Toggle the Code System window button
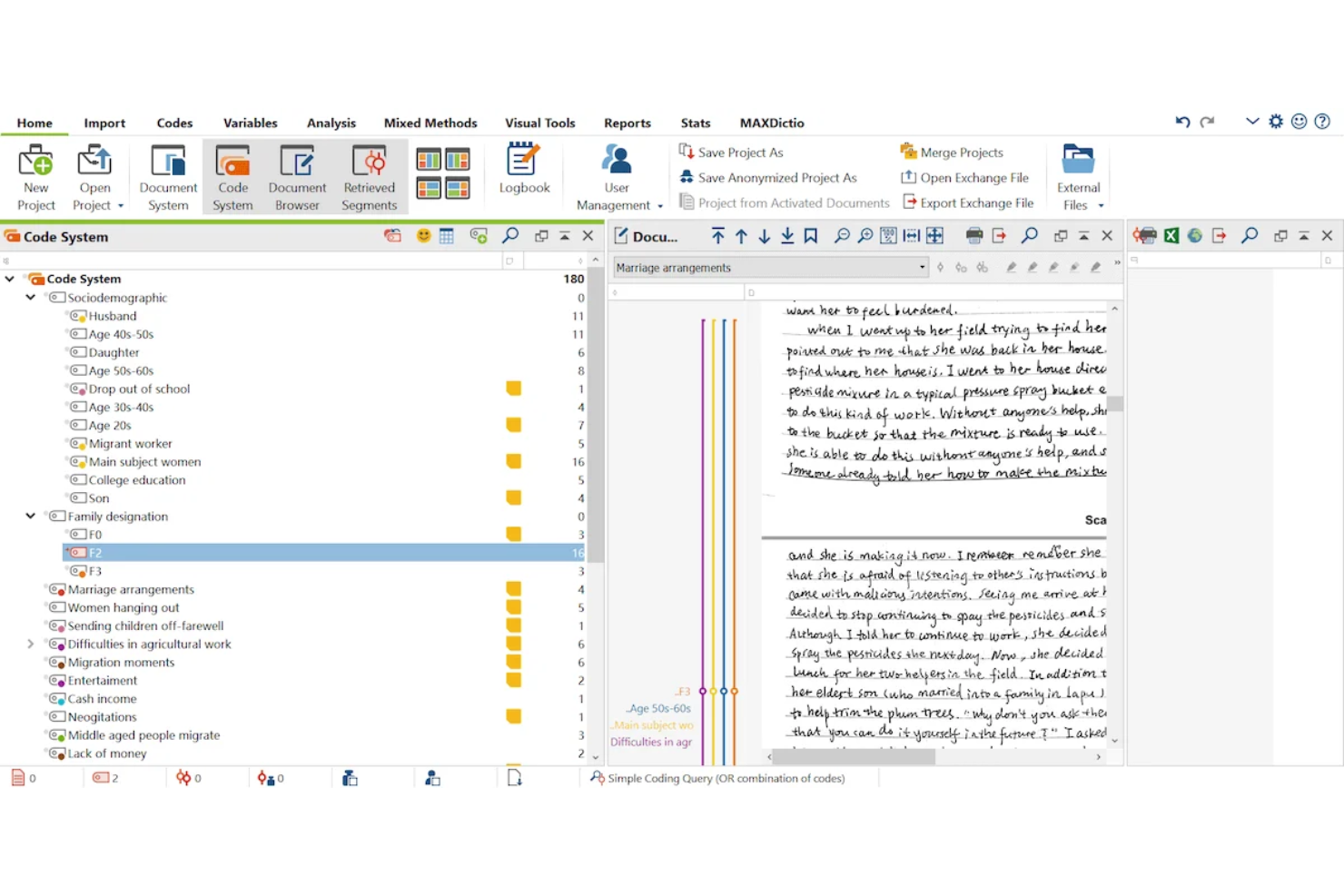This screenshot has height=896, width=1344. click(232, 178)
